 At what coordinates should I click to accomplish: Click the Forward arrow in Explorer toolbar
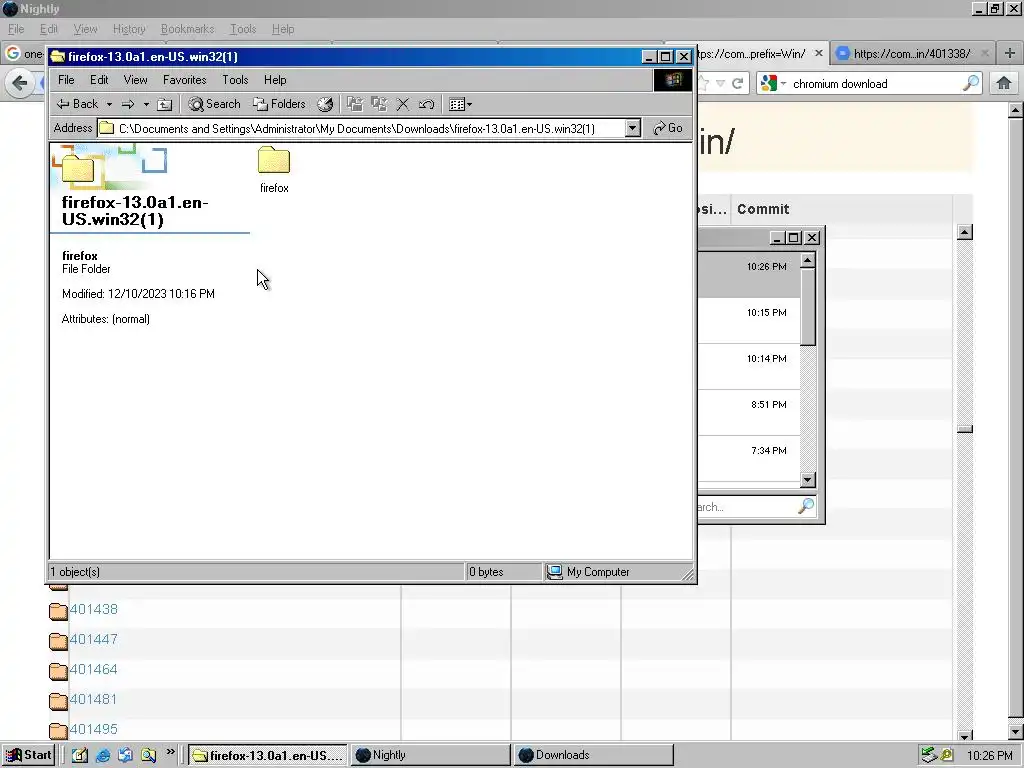tap(128, 104)
